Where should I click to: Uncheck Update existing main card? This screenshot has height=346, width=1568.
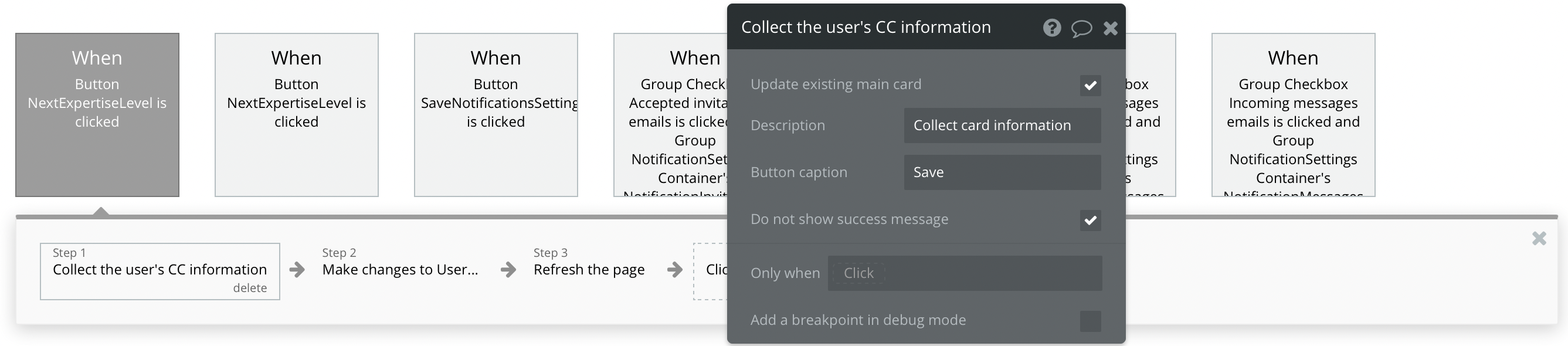click(1090, 85)
